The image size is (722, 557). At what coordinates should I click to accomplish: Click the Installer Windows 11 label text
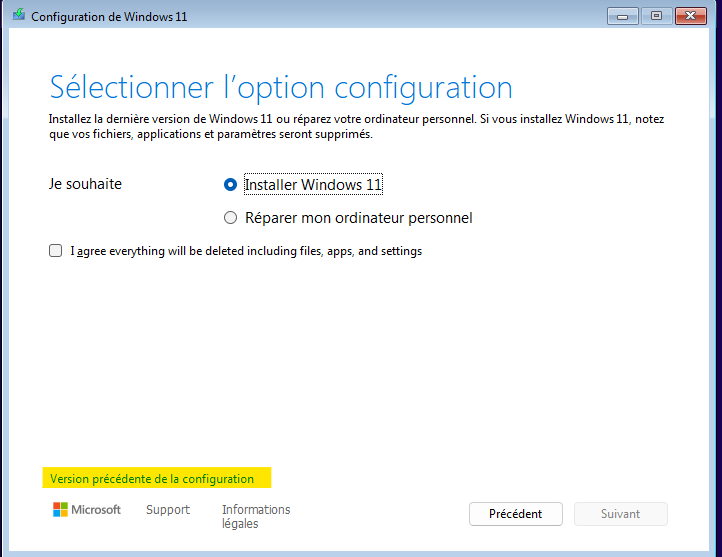(313, 185)
